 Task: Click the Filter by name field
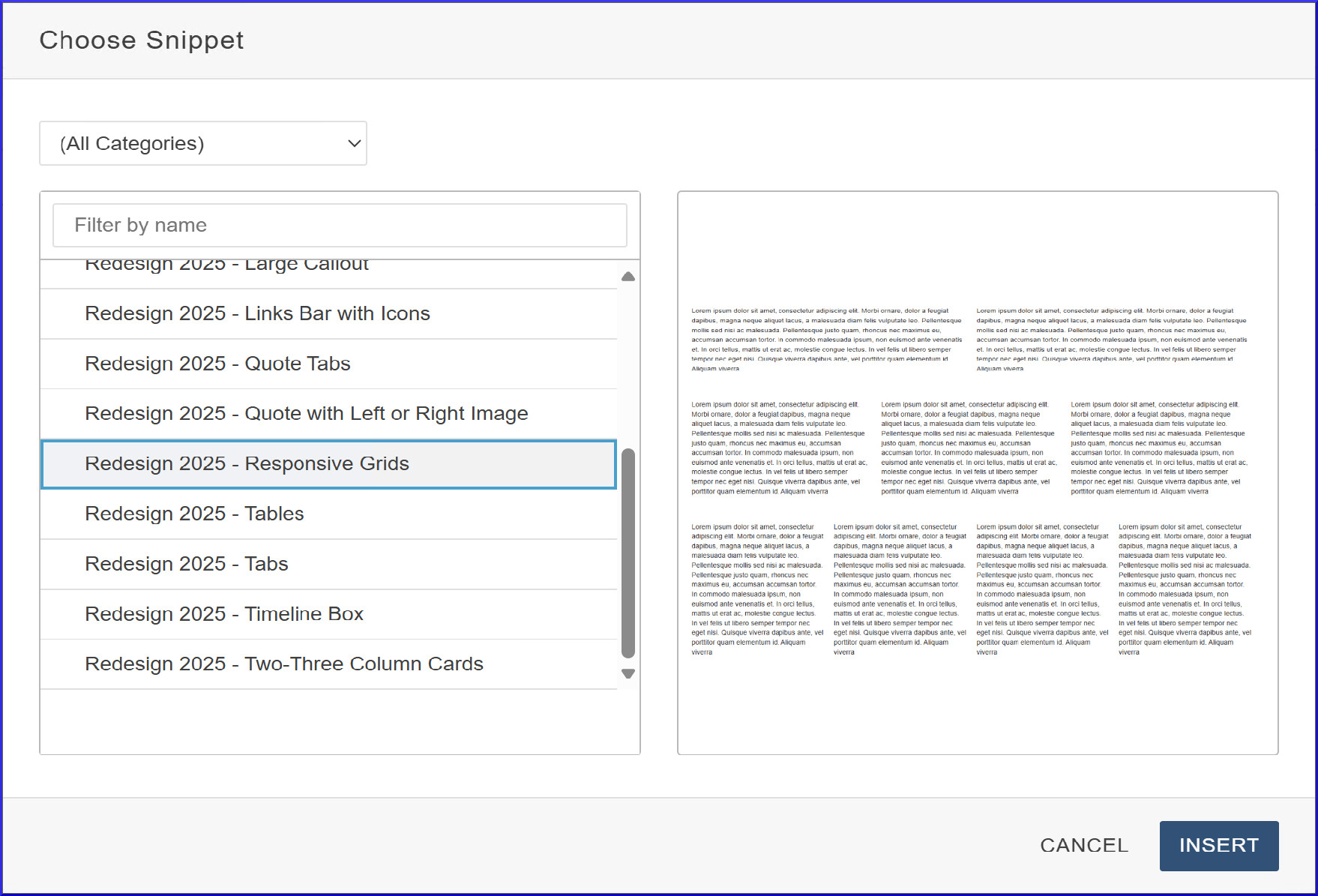[339, 225]
